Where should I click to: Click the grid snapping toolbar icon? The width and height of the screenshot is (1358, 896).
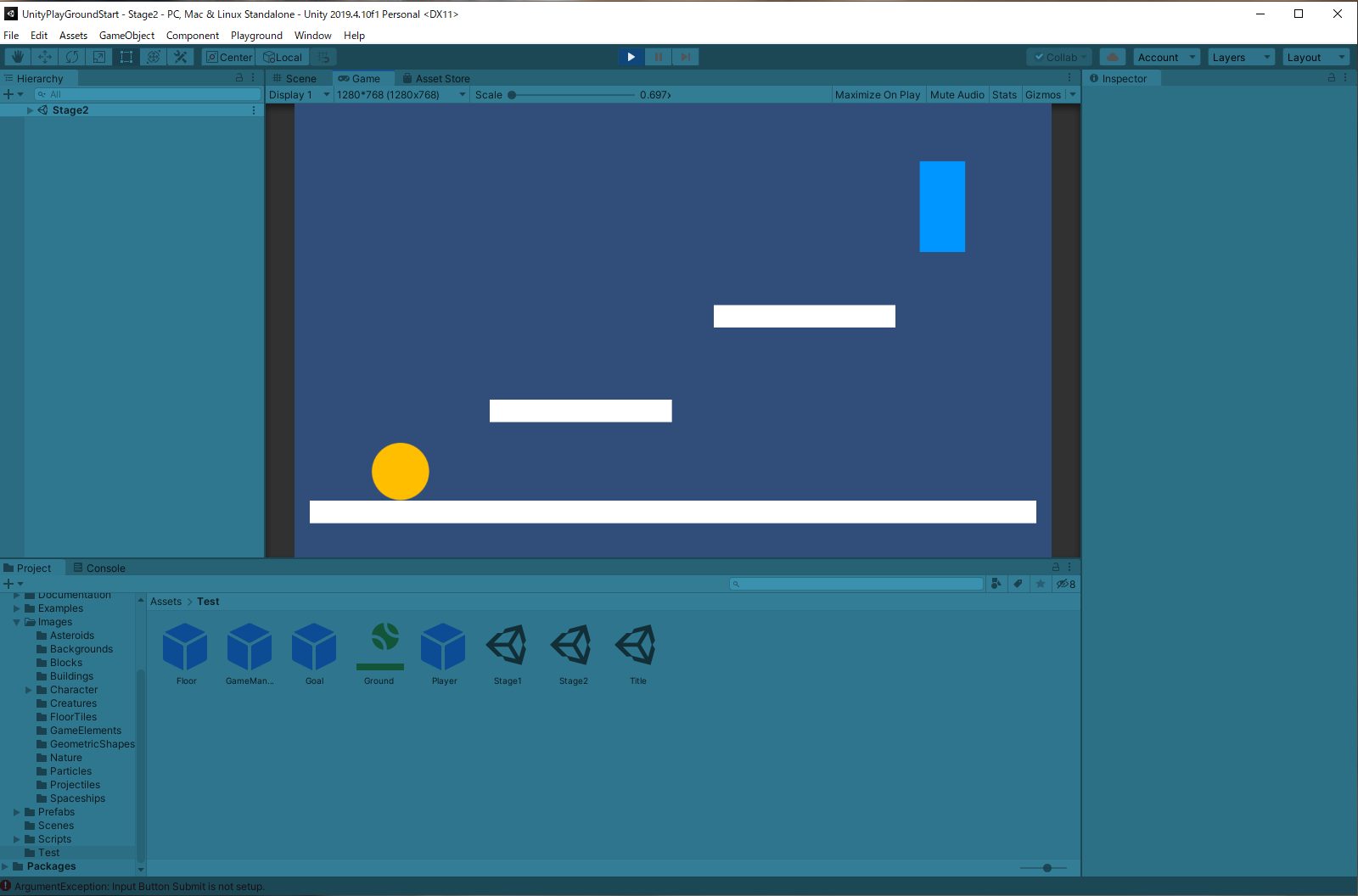click(323, 57)
